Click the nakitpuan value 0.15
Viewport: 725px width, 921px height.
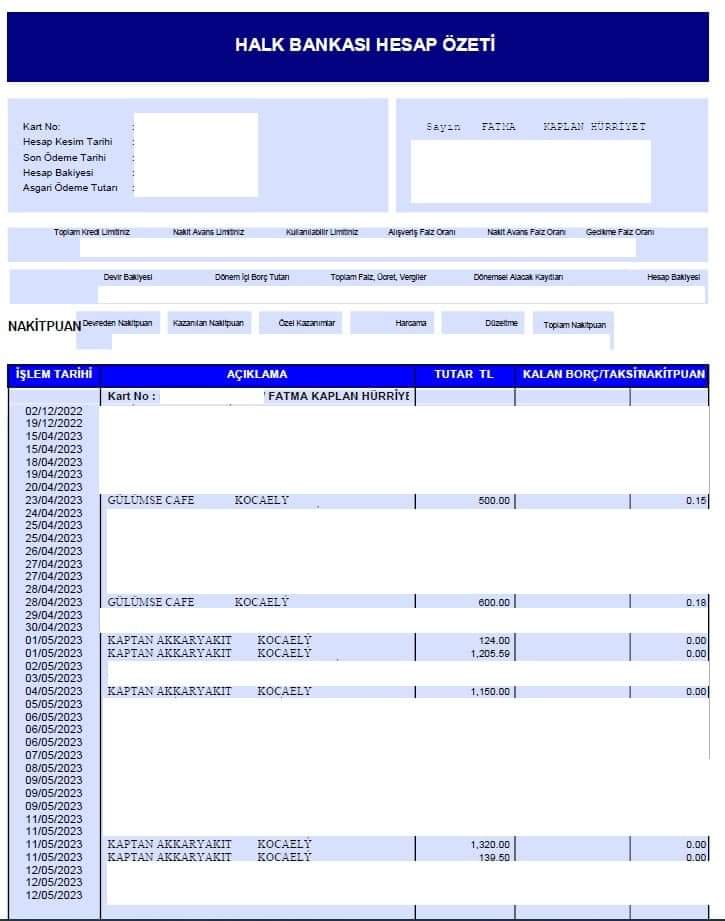696,501
